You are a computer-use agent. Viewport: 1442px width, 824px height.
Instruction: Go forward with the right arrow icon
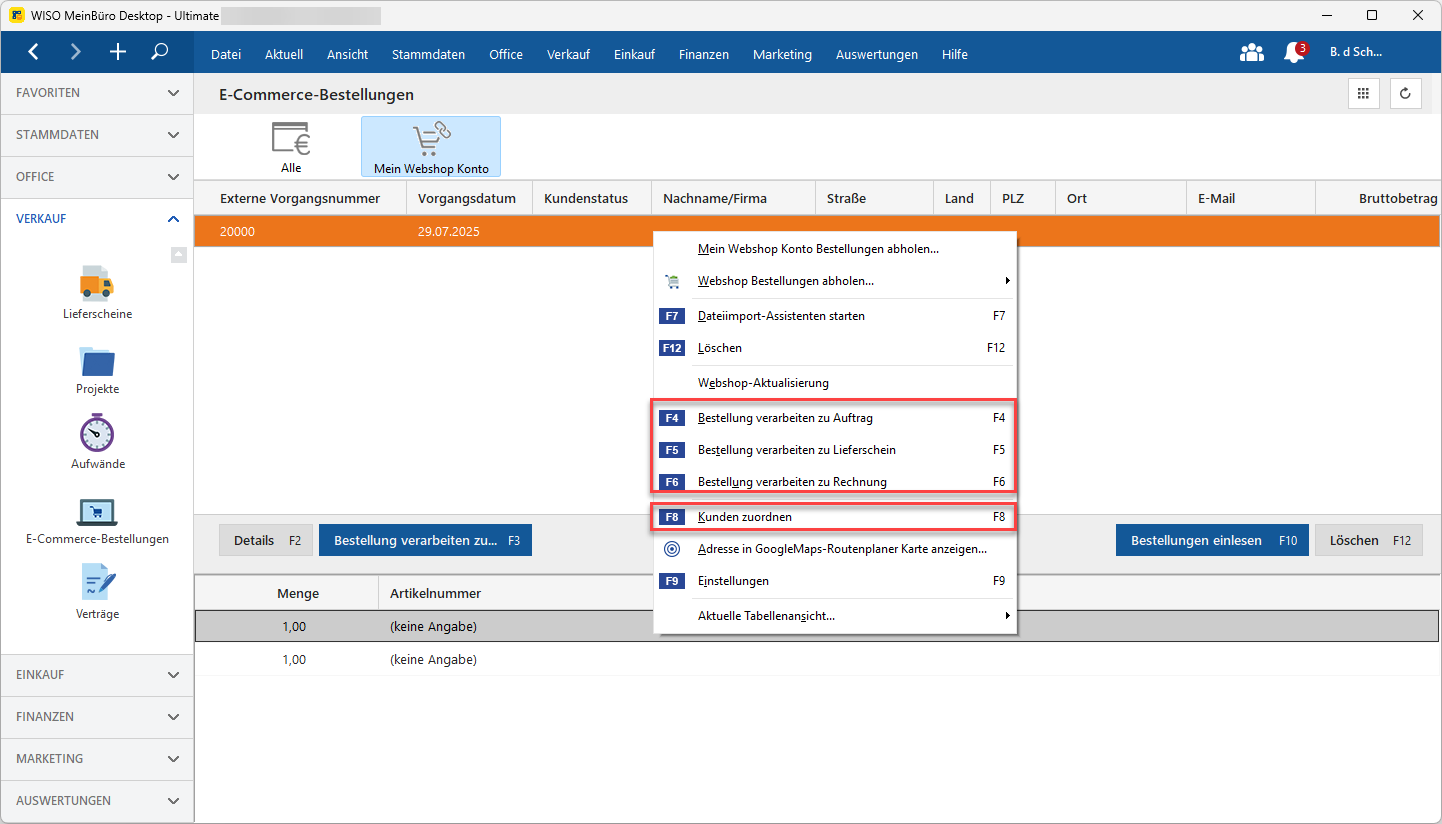(76, 52)
